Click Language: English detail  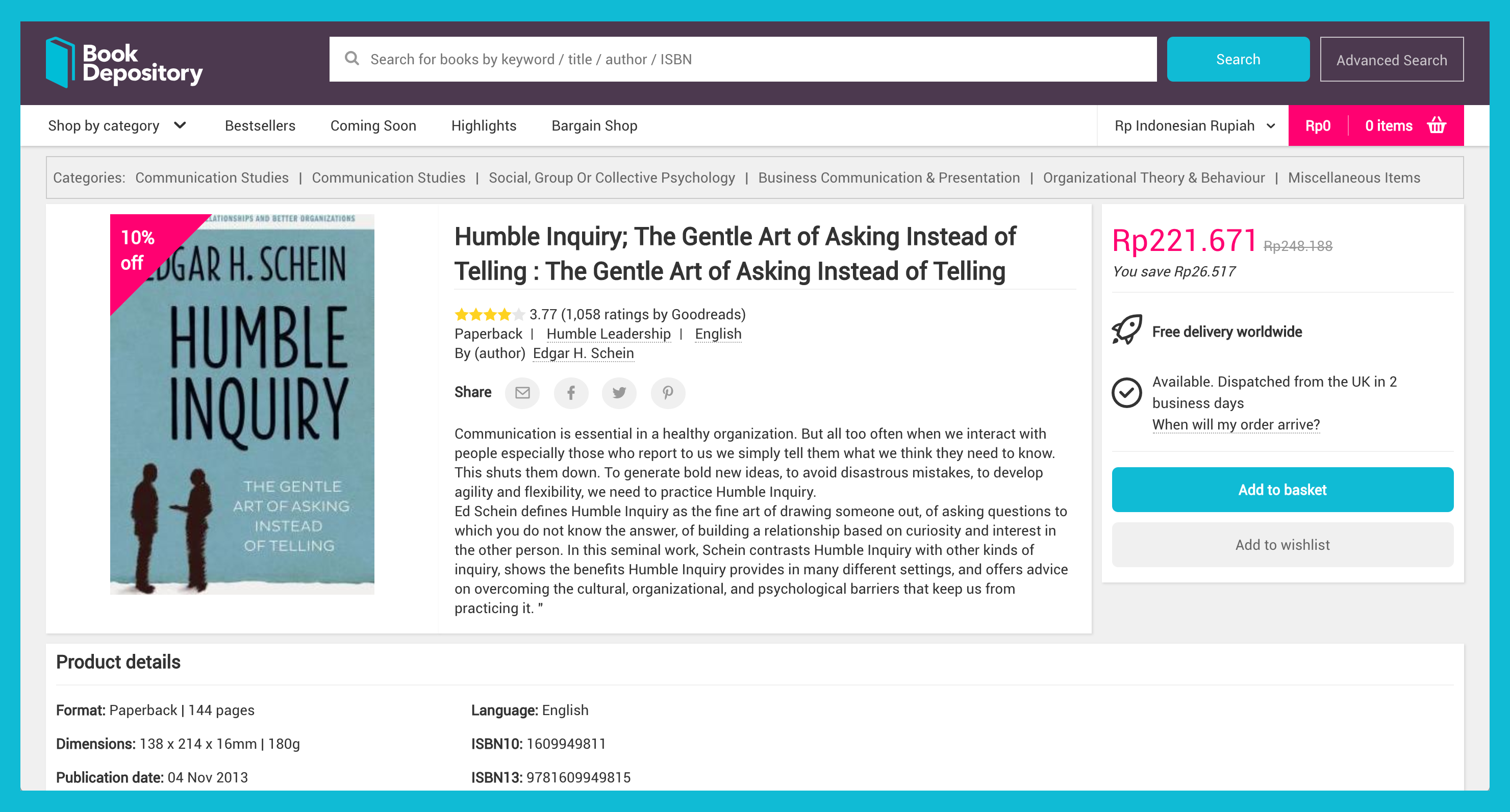click(x=530, y=710)
